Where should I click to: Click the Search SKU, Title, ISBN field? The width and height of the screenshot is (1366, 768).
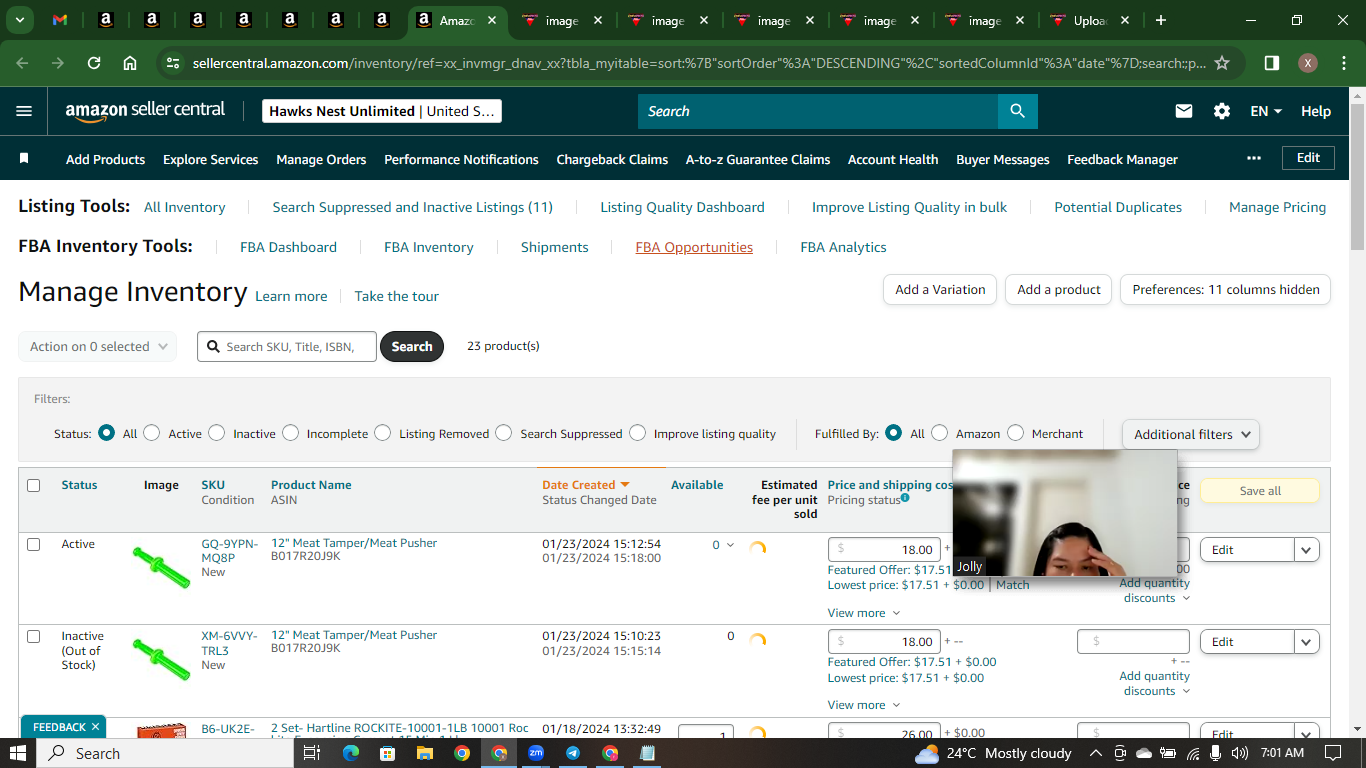point(287,347)
